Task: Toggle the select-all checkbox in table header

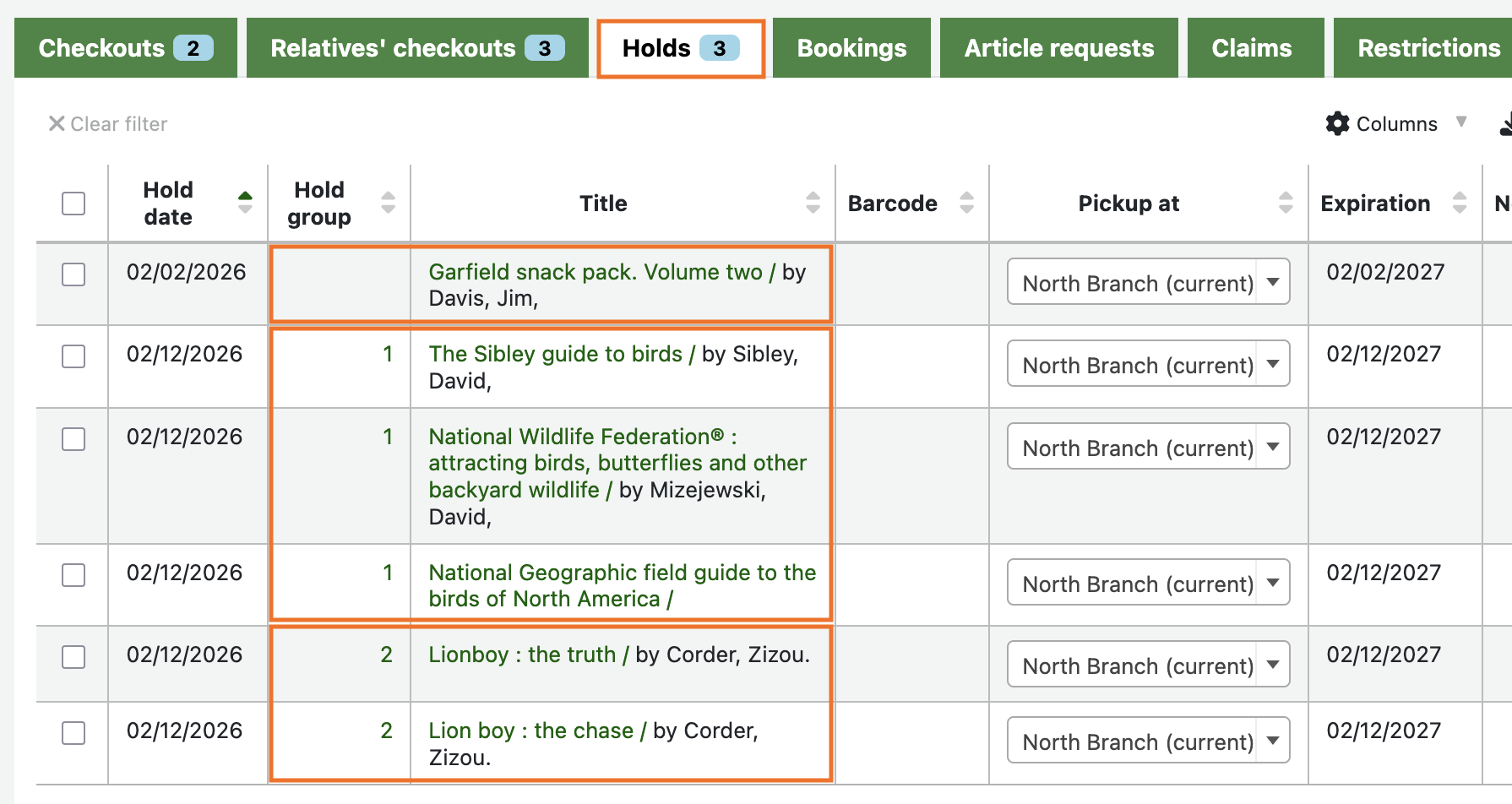Action: click(73, 204)
